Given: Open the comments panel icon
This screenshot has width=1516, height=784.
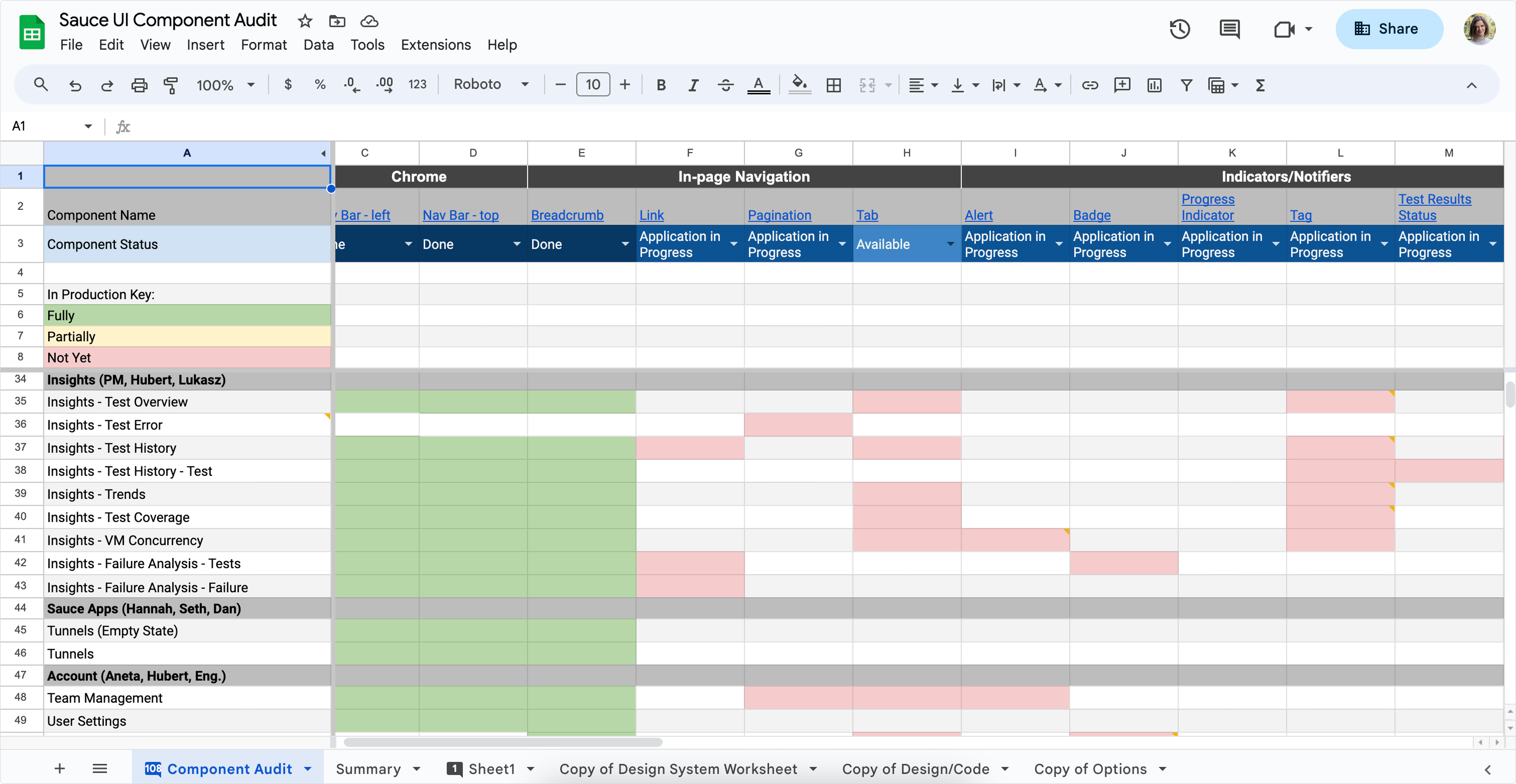Looking at the screenshot, I should (x=1229, y=29).
